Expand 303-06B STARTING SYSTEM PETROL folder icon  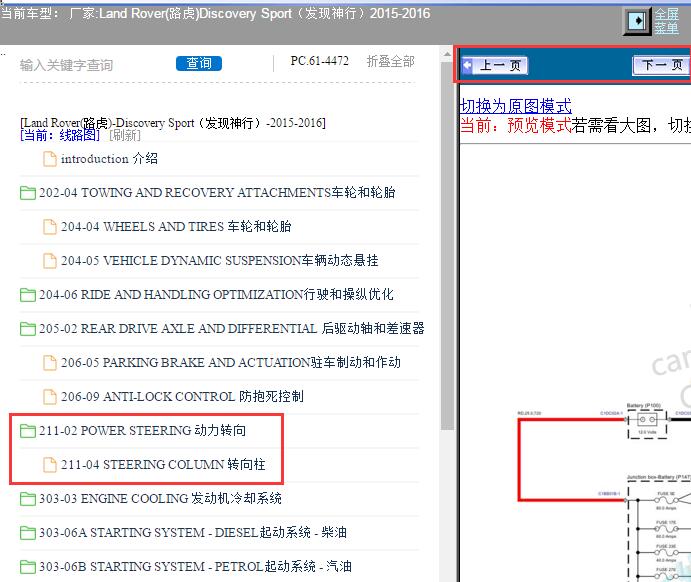pos(28,566)
